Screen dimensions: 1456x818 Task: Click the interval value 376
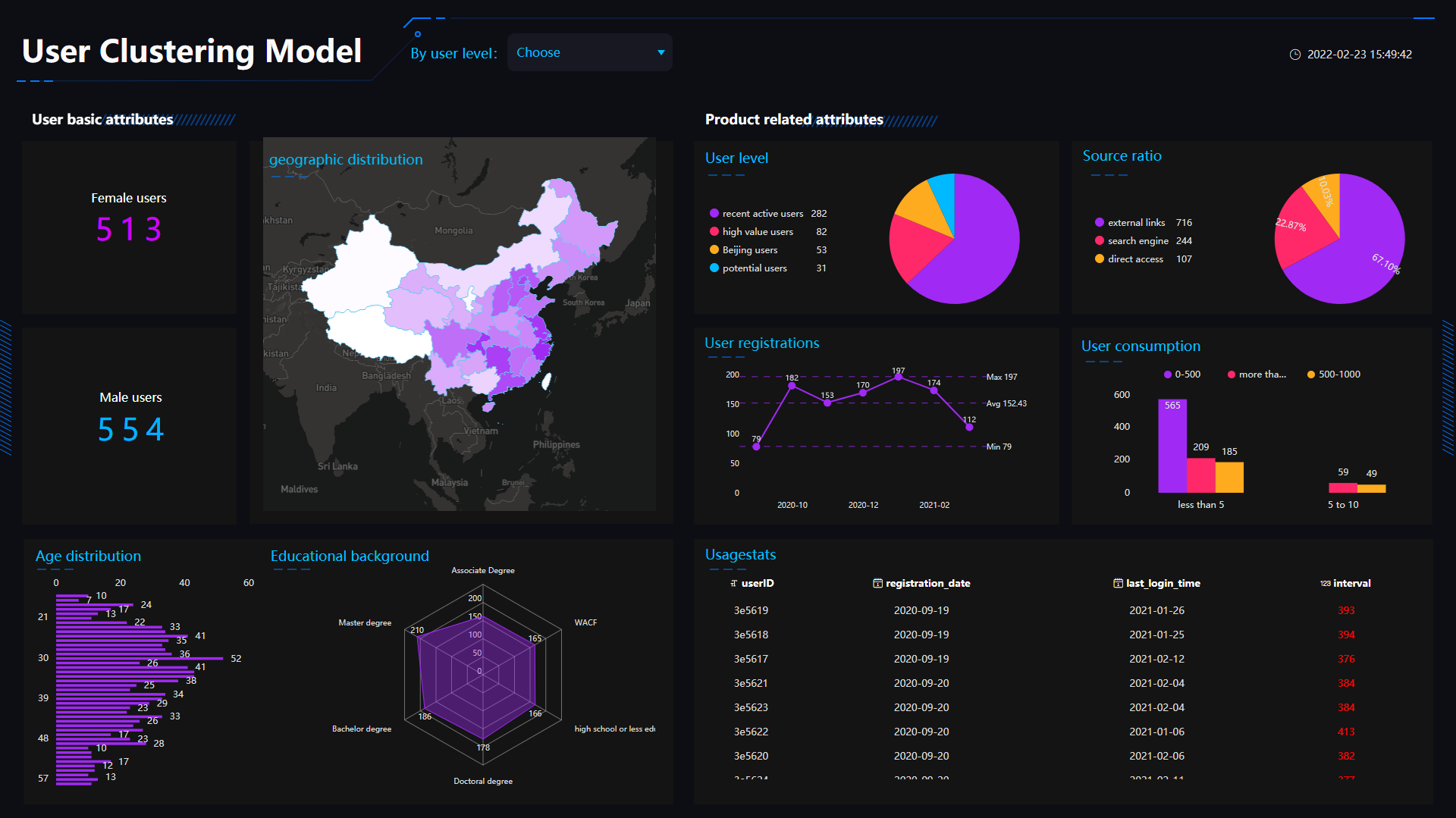coord(1346,659)
